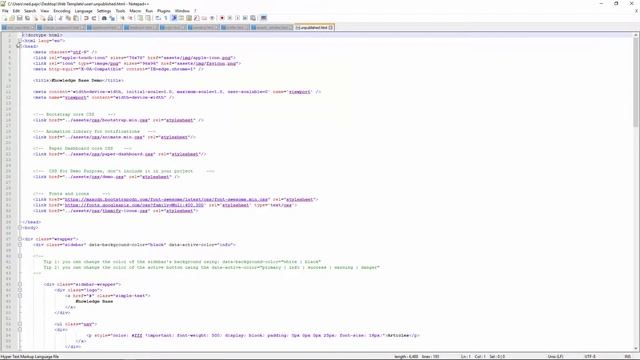
Task: Click the Ln : 1 status entry
Action: click(466, 357)
